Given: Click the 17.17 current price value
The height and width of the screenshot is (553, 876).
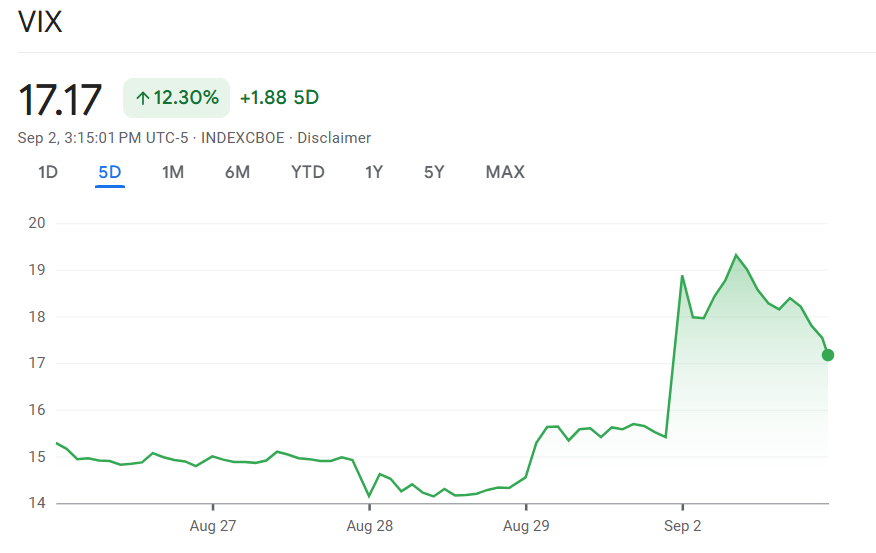Looking at the screenshot, I should [x=61, y=100].
